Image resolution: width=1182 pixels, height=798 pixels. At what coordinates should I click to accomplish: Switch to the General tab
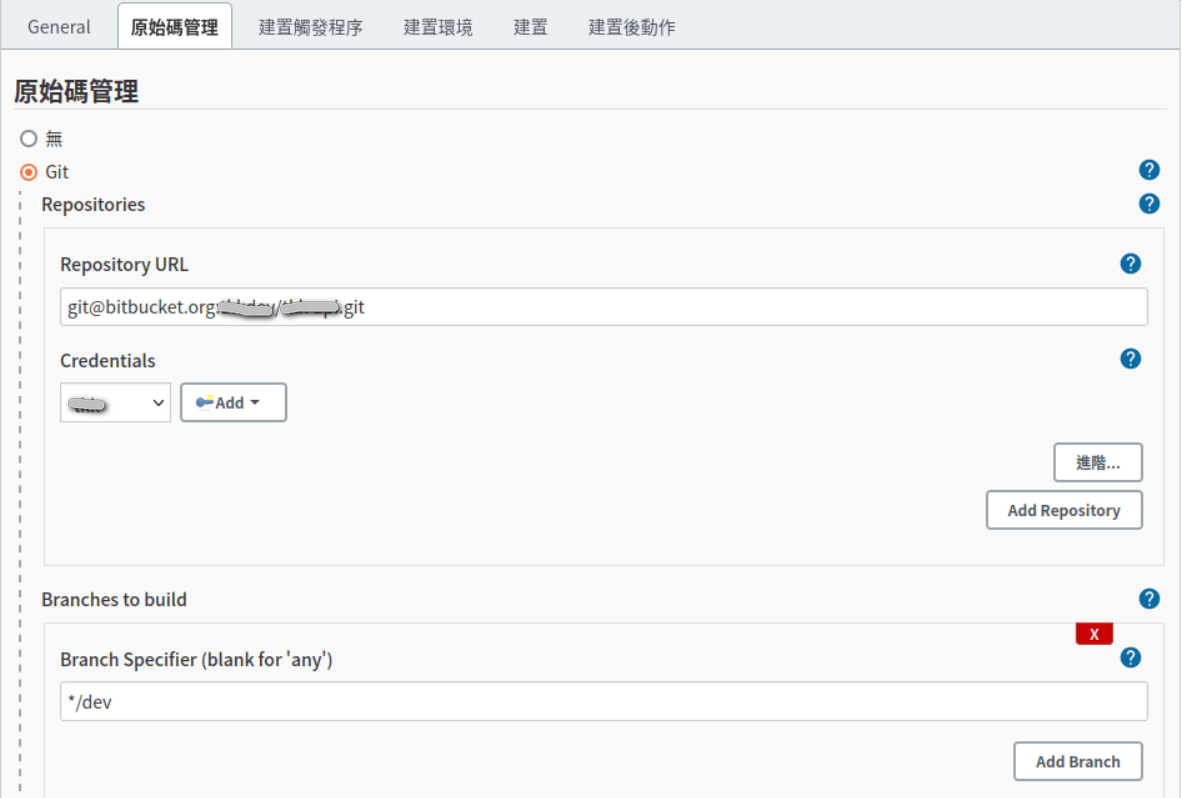tap(59, 27)
